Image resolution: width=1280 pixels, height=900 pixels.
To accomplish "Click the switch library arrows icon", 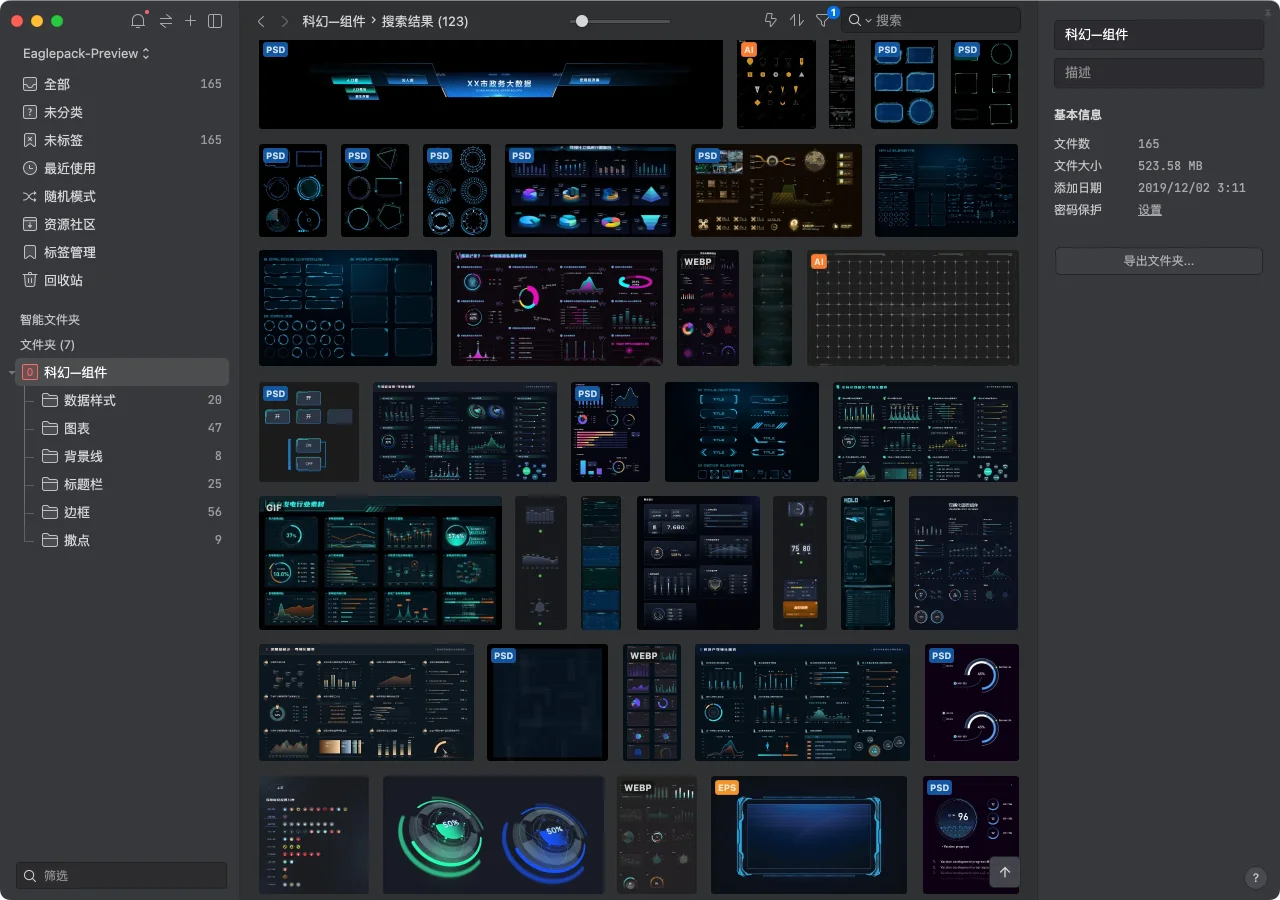I will pos(165,21).
